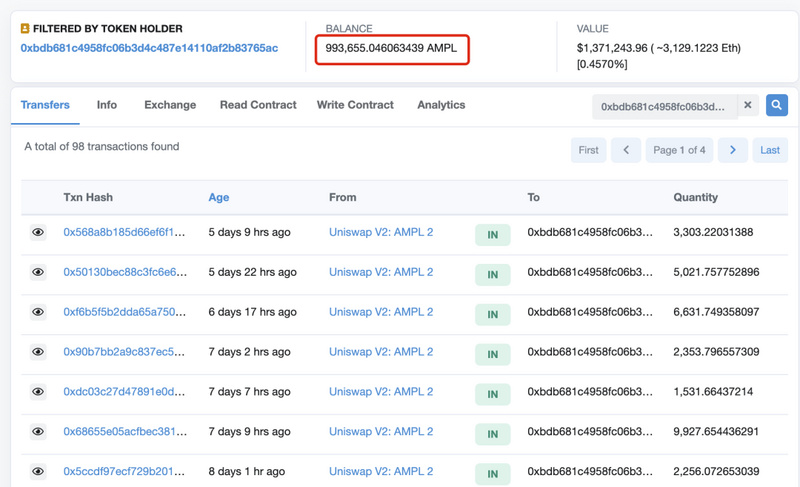Open Uniswap V2: AMPL 2 in 6 days 17 hrs row
Image resolution: width=800 pixels, height=487 pixels.
click(x=381, y=312)
